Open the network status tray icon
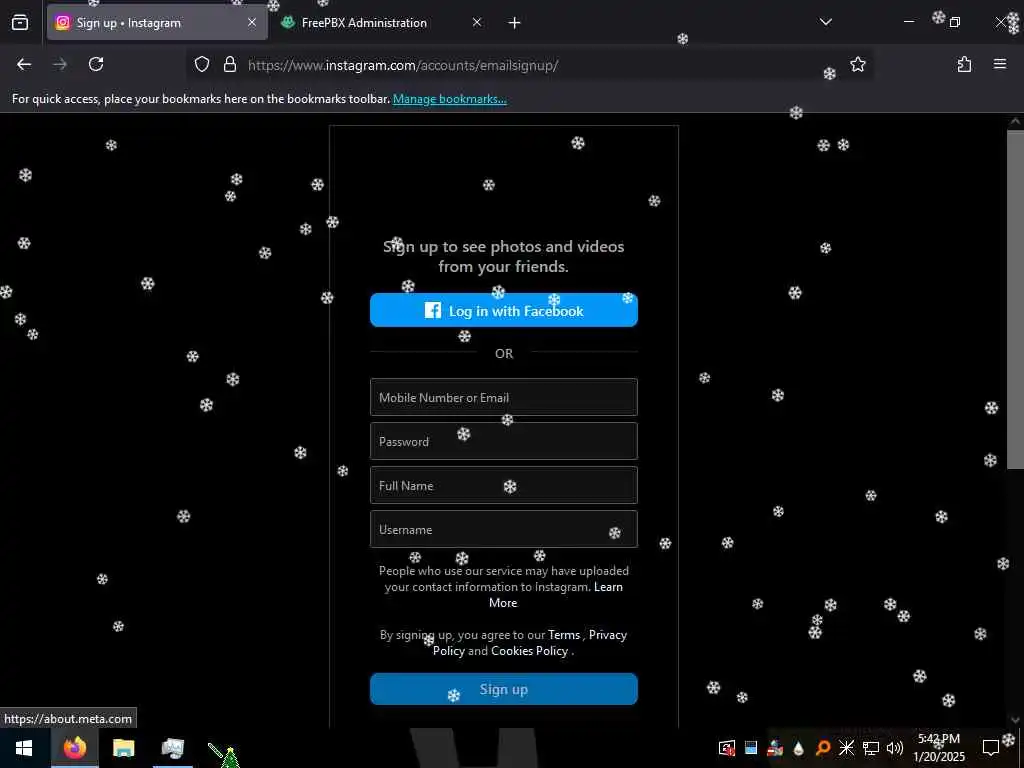 (870, 748)
